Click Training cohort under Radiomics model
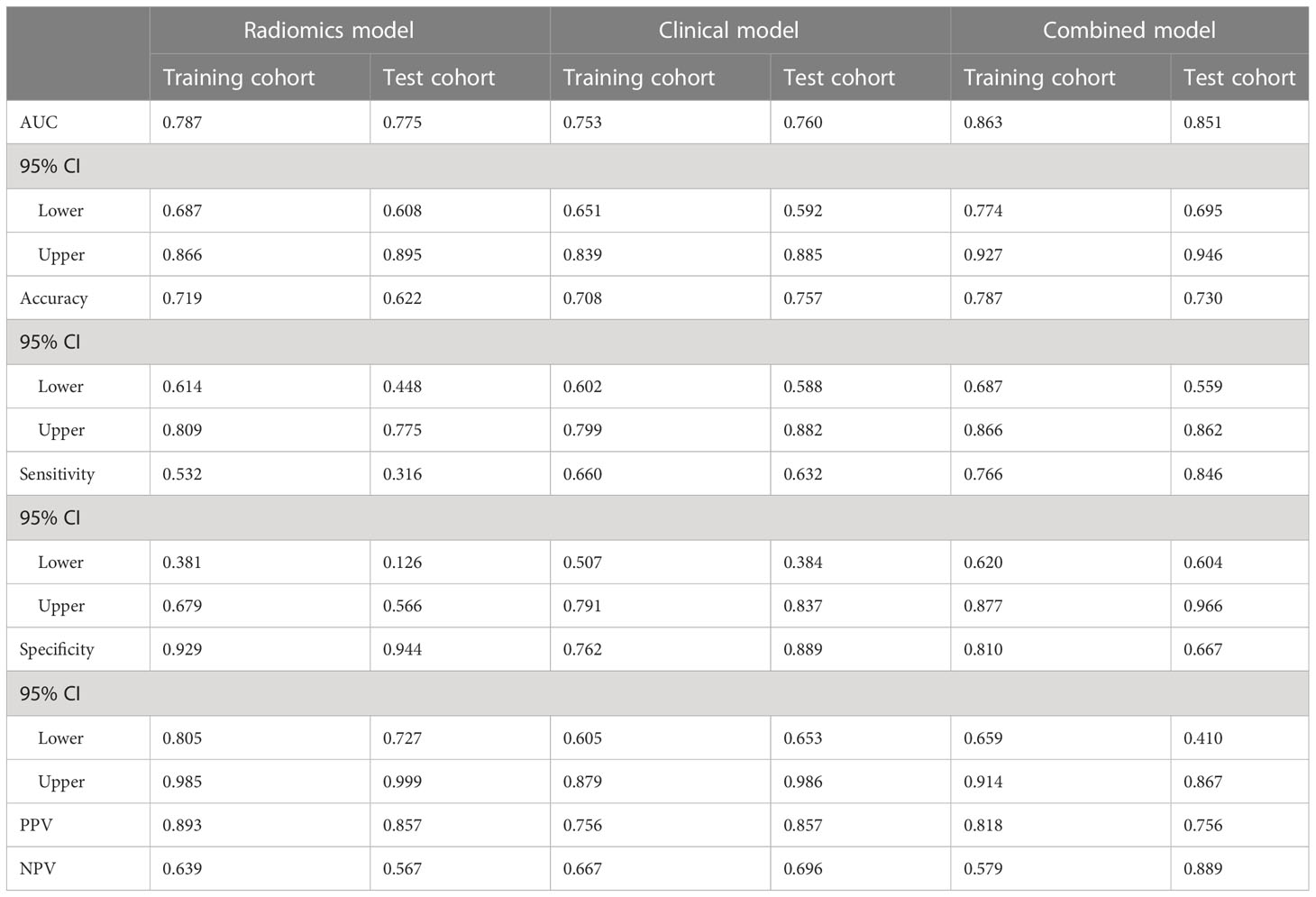Viewport: 1316px width, 897px height. tap(239, 78)
